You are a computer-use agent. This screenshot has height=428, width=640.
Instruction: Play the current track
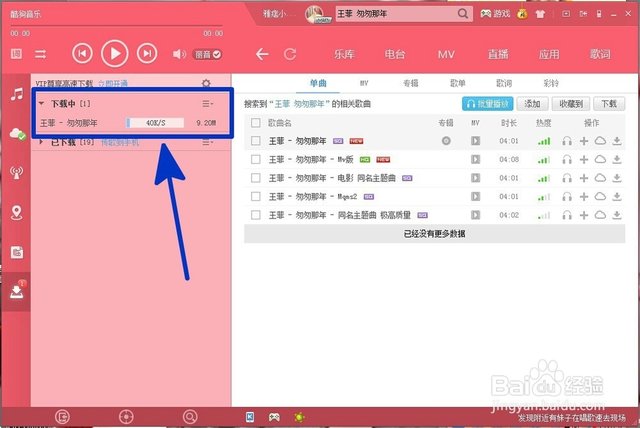(x=115, y=53)
